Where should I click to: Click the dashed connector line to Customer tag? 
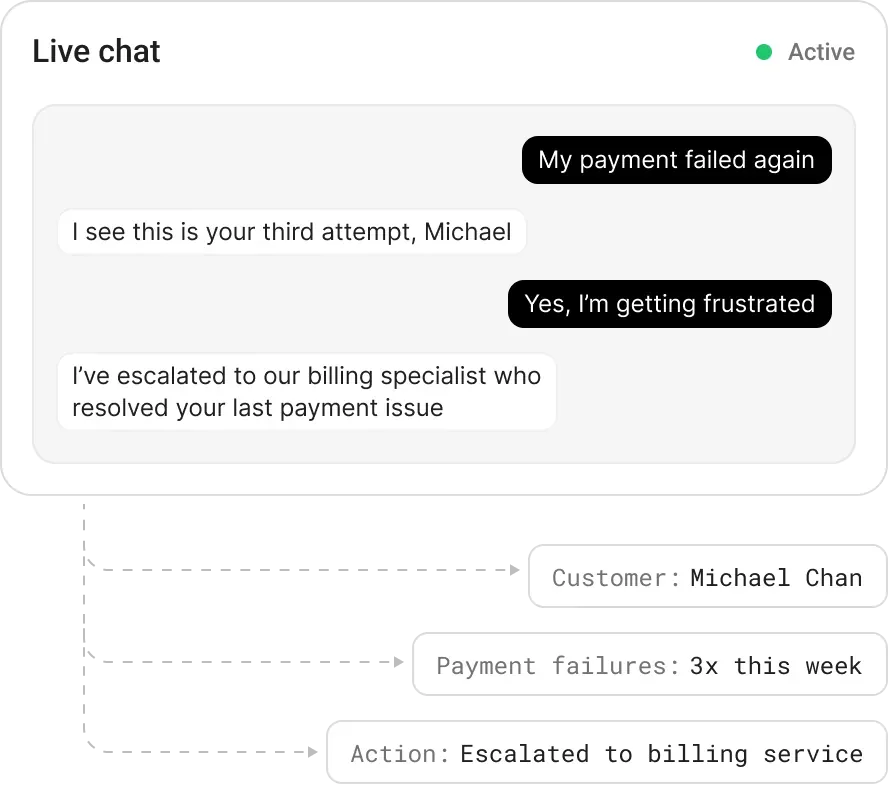[300, 571]
